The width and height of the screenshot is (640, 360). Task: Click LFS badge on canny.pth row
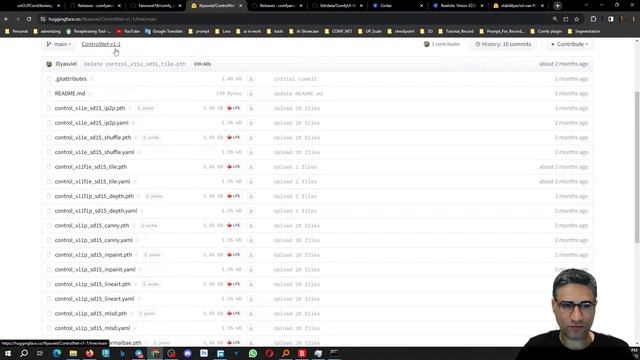click(x=233, y=226)
